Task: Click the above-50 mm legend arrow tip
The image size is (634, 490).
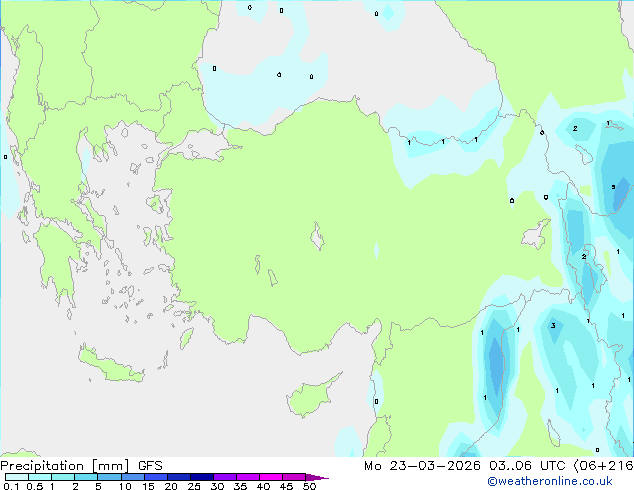Action: [317, 477]
